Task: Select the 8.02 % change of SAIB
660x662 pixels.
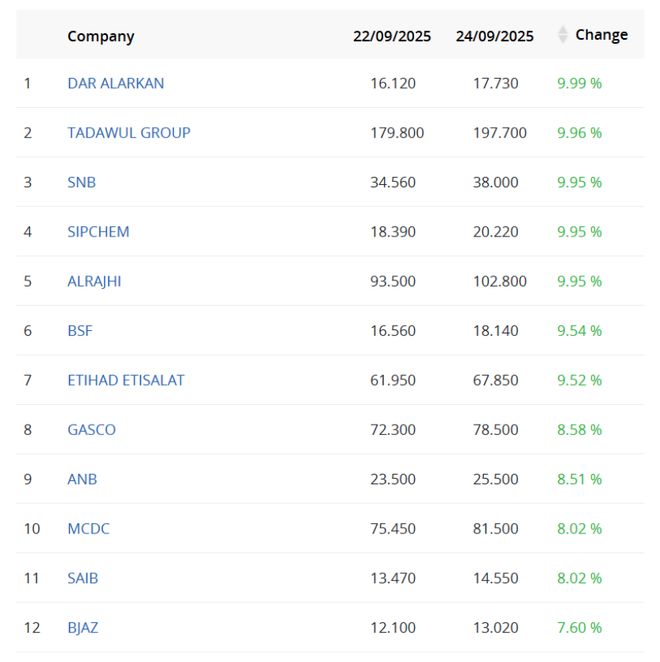Action: click(579, 578)
